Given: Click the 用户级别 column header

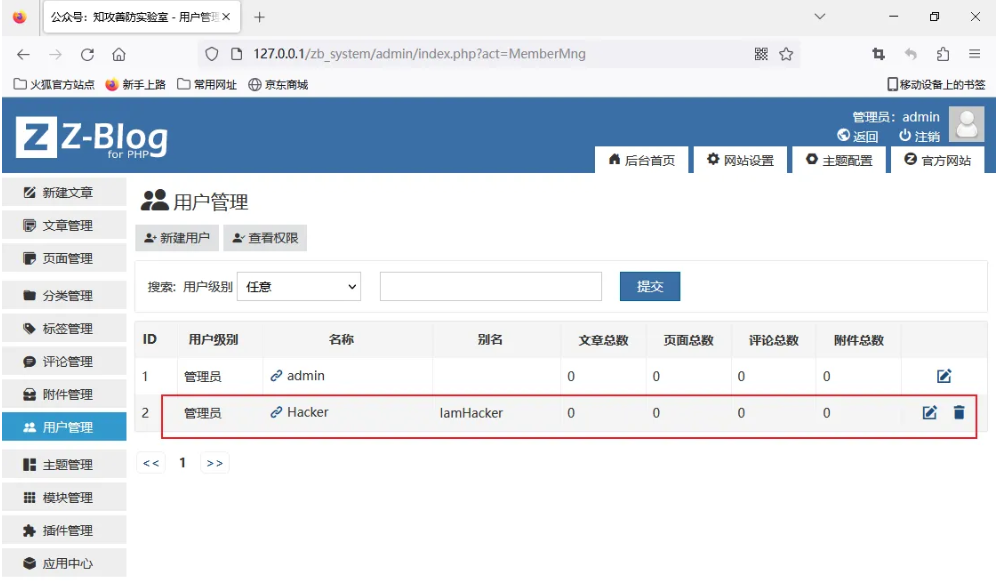Looking at the screenshot, I should click(213, 340).
